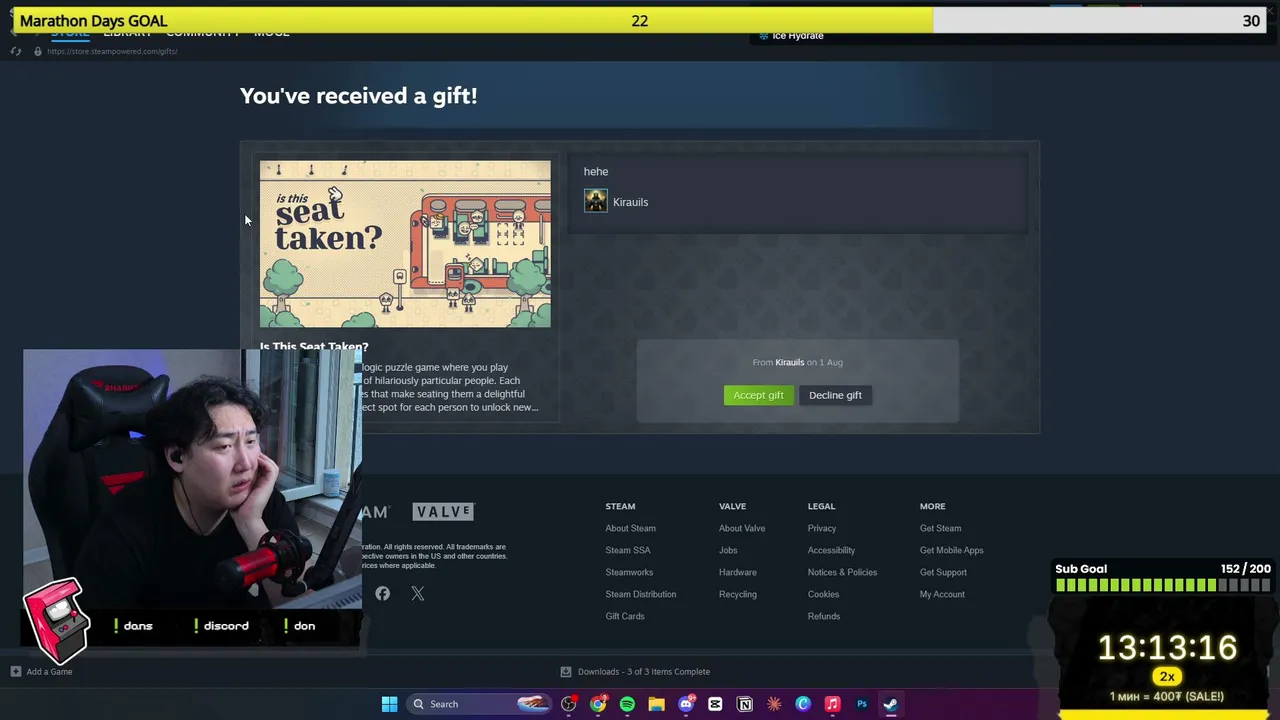Open the Steam Distribution footer link
Image resolution: width=1280 pixels, height=720 pixels.
pyautogui.click(x=640, y=594)
